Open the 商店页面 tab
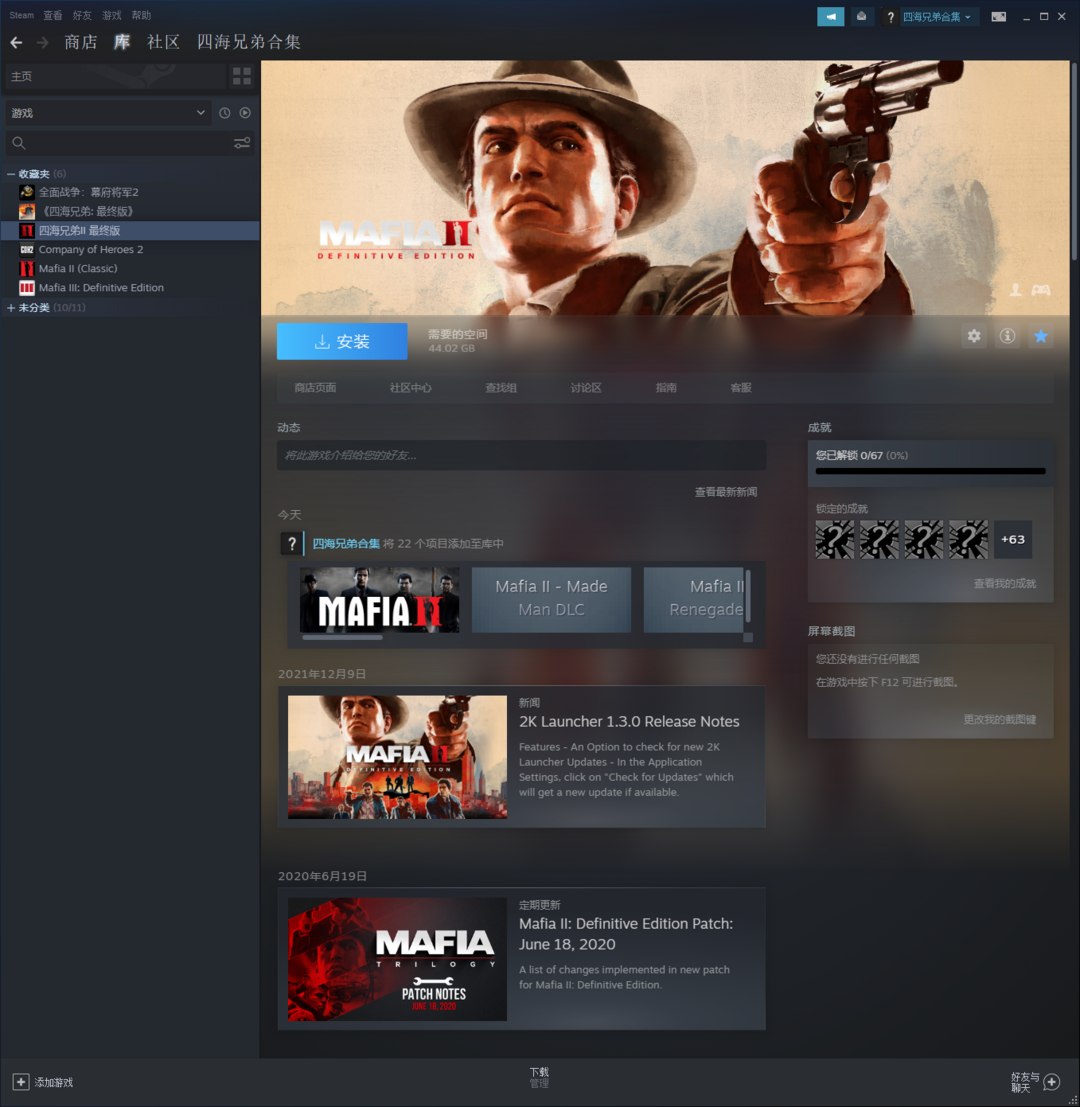1080x1107 pixels. pyautogui.click(x=315, y=388)
